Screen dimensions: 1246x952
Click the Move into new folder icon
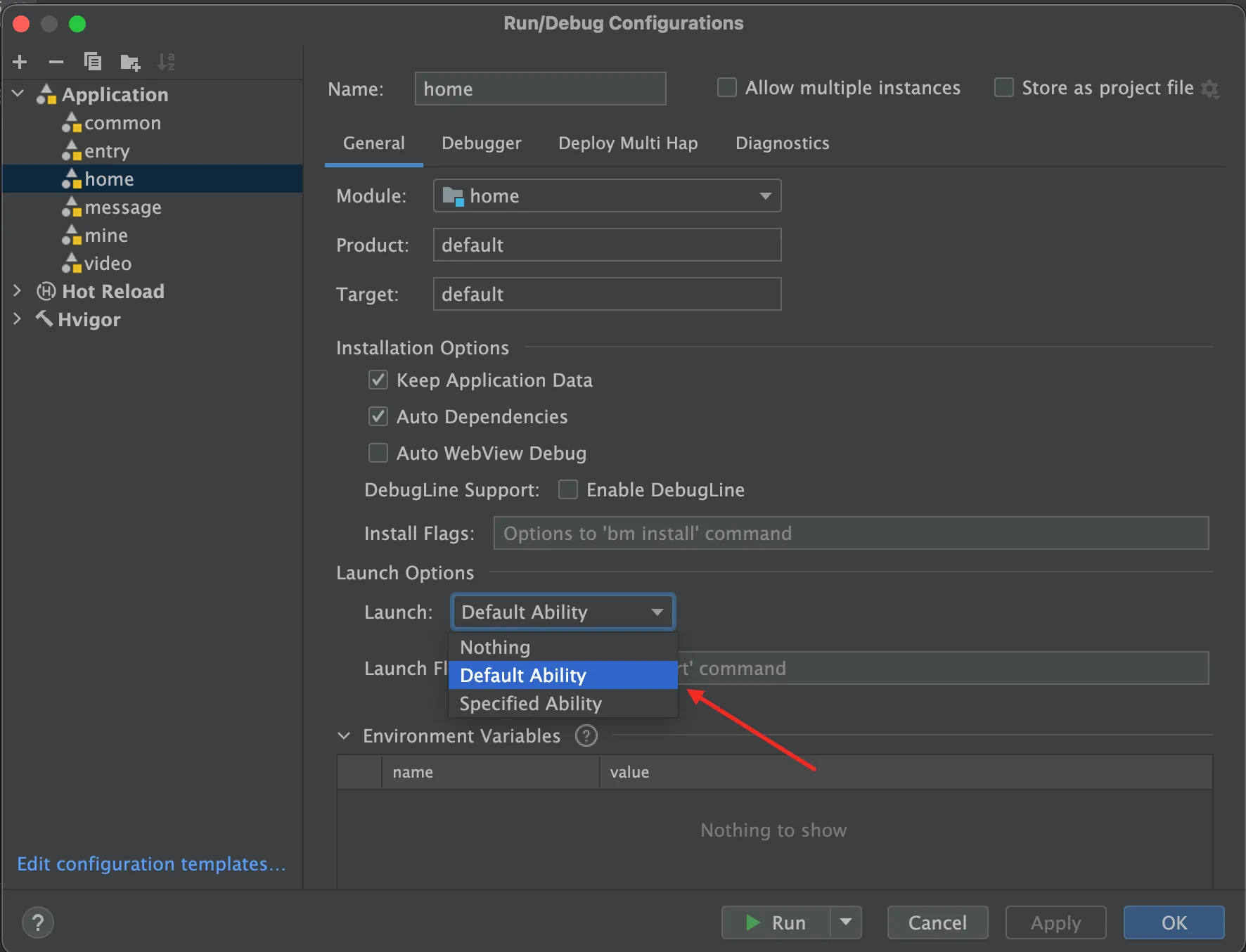coord(130,63)
